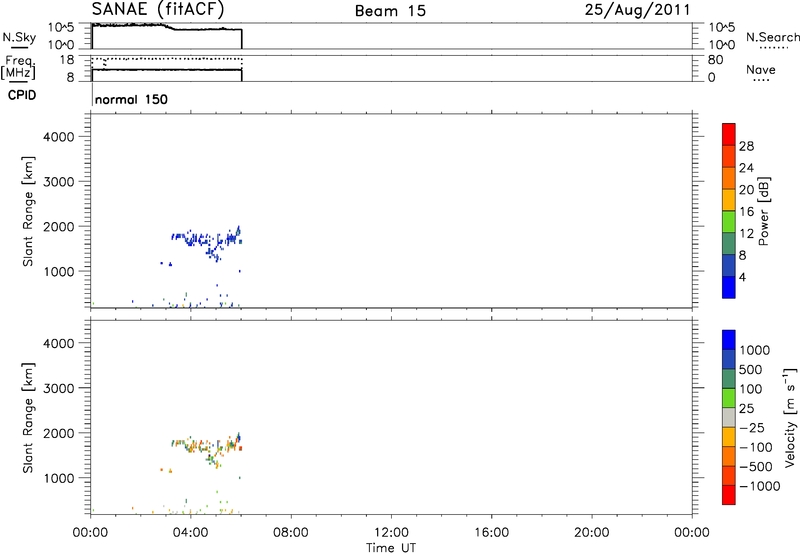Click the Time UT axis title
This screenshot has width=800, height=554.
click(x=391, y=548)
